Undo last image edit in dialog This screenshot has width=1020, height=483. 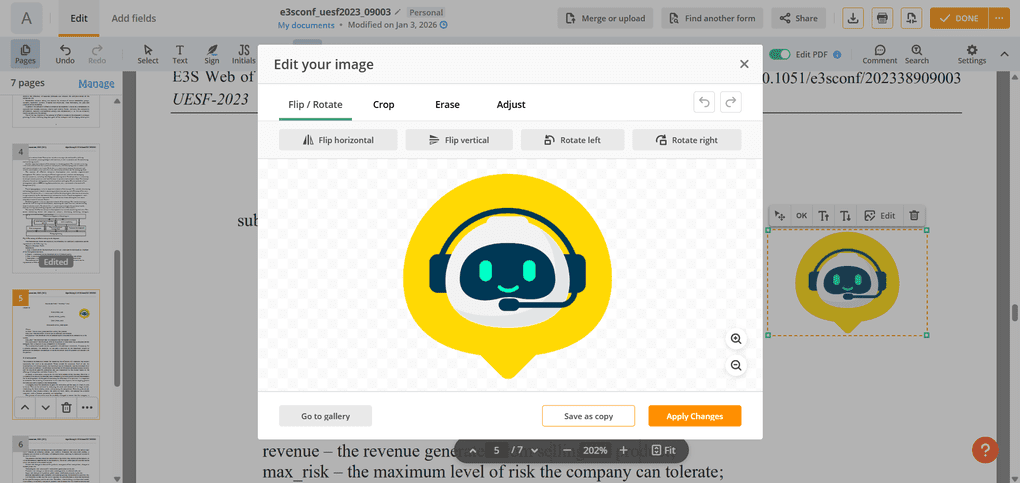point(705,102)
